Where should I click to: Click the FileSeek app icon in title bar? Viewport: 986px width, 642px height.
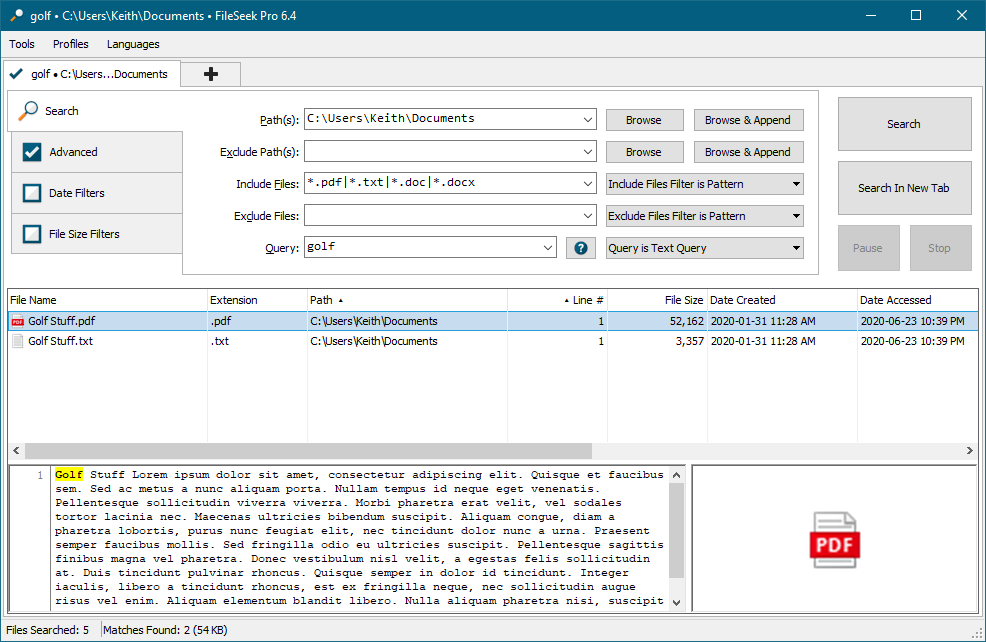pyautogui.click(x=15, y=16)
